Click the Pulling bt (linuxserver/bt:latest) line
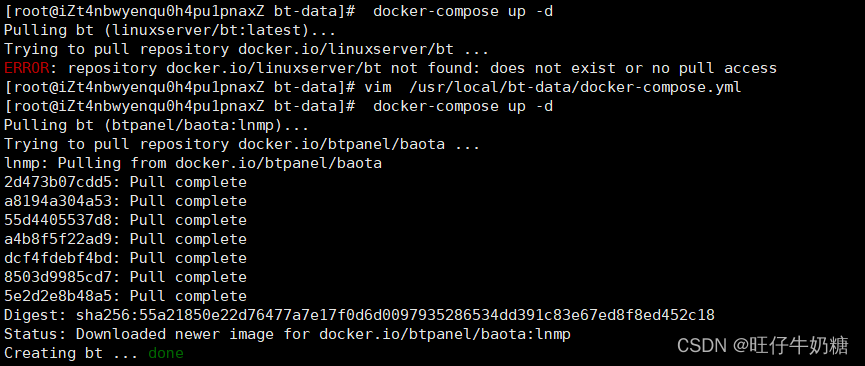Screen dimensions: 865x366 (x=170, y=30)
